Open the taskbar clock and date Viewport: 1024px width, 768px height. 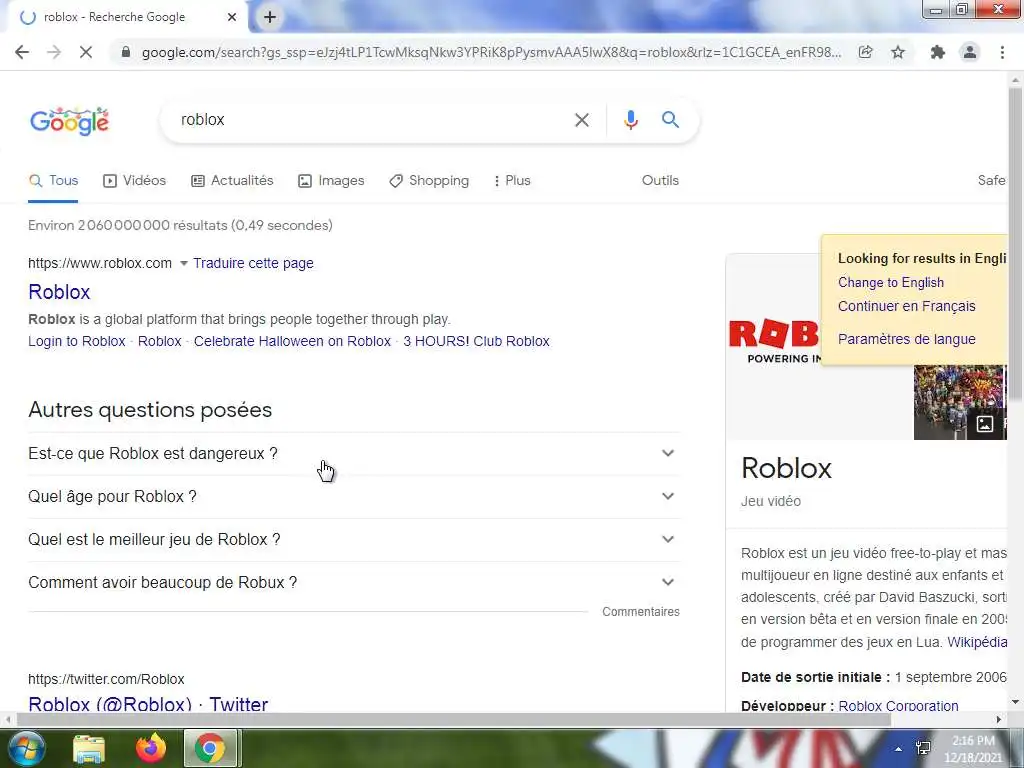click(973, 749)
